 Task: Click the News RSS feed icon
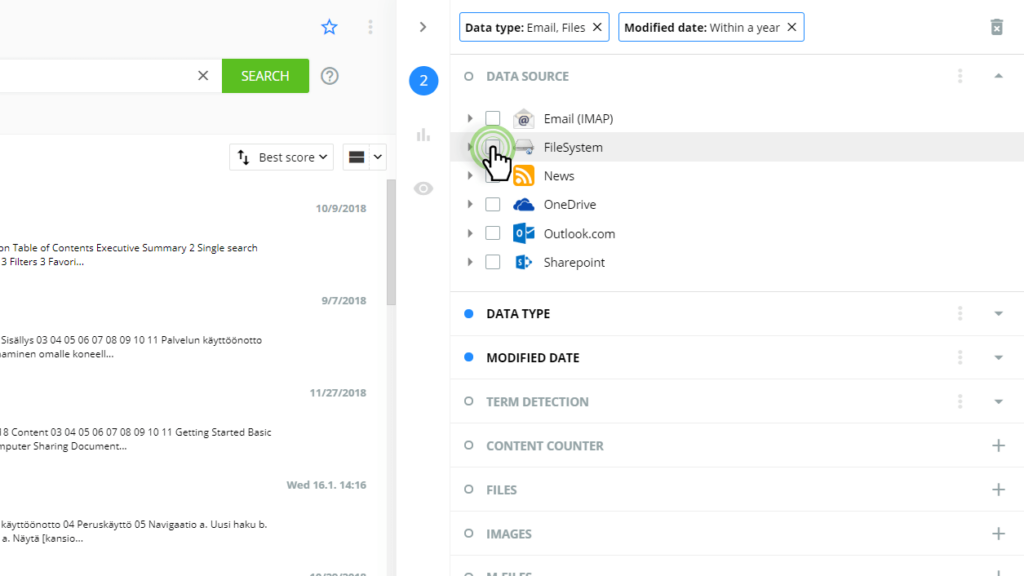point(524,176)
